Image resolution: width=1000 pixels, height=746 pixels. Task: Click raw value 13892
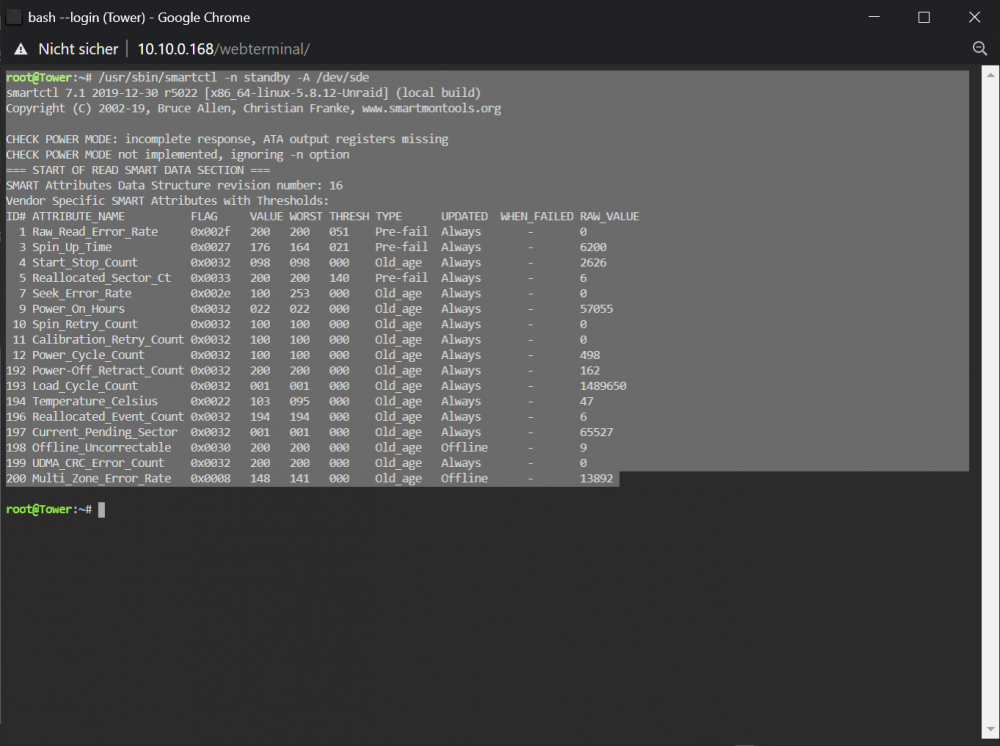[x=596, y=478]
